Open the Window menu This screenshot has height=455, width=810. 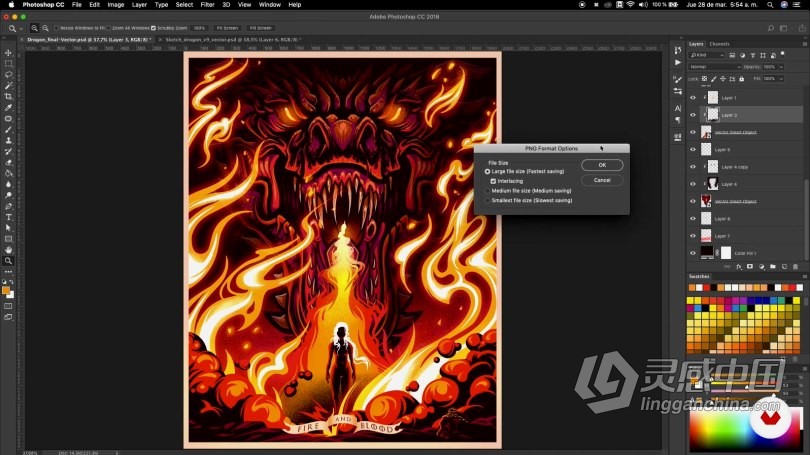click(x=270, y=5)
